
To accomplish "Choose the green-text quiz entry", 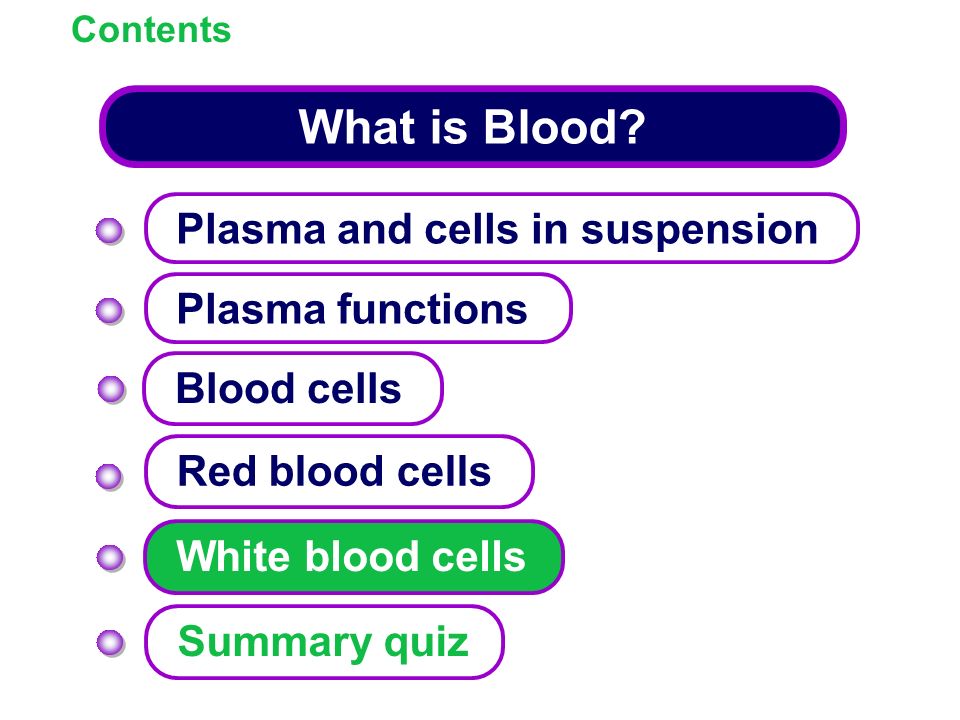I will click(x=324, y=642).
